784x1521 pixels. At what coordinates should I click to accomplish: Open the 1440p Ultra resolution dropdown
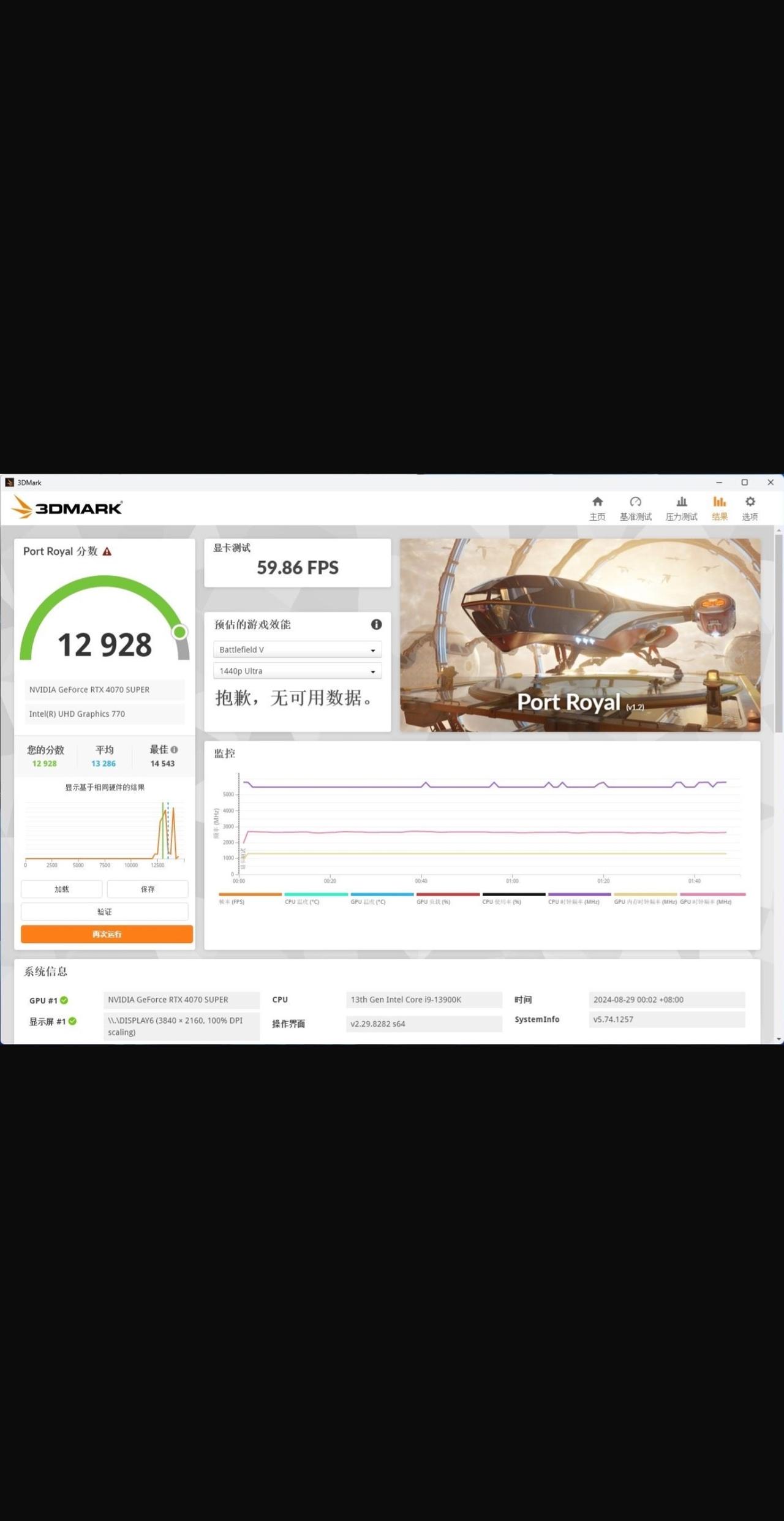click(x=297, y=671)
